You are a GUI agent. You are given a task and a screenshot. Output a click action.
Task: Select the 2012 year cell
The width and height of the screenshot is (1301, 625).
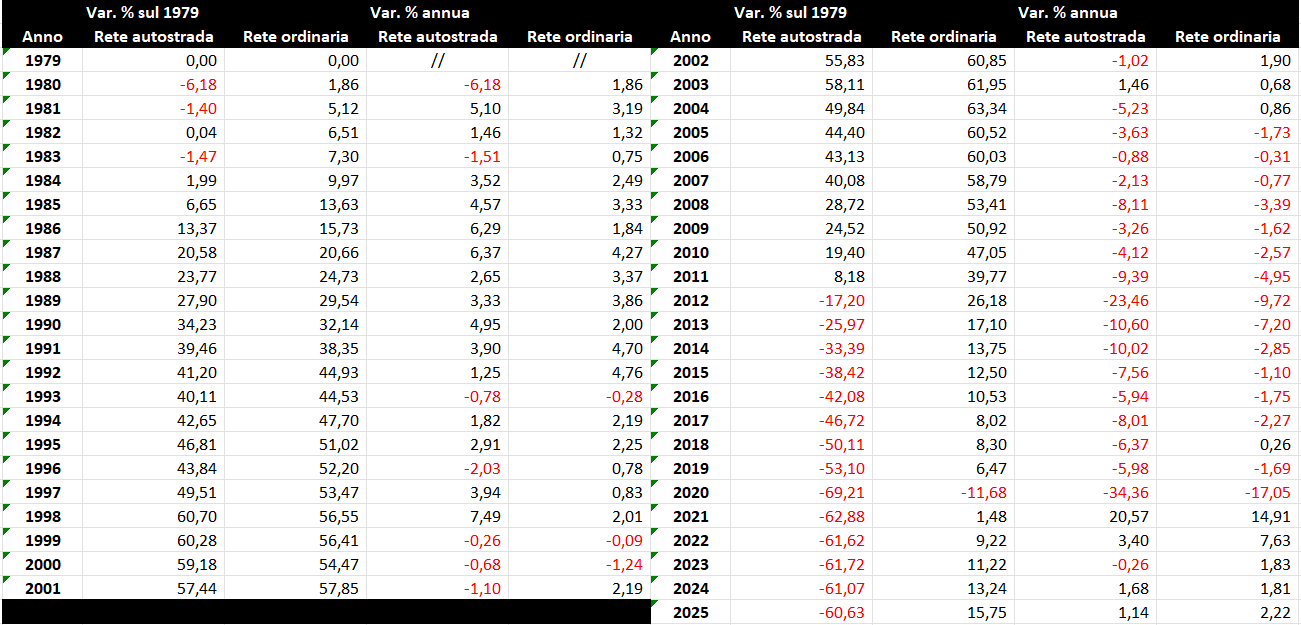(690, 300)
